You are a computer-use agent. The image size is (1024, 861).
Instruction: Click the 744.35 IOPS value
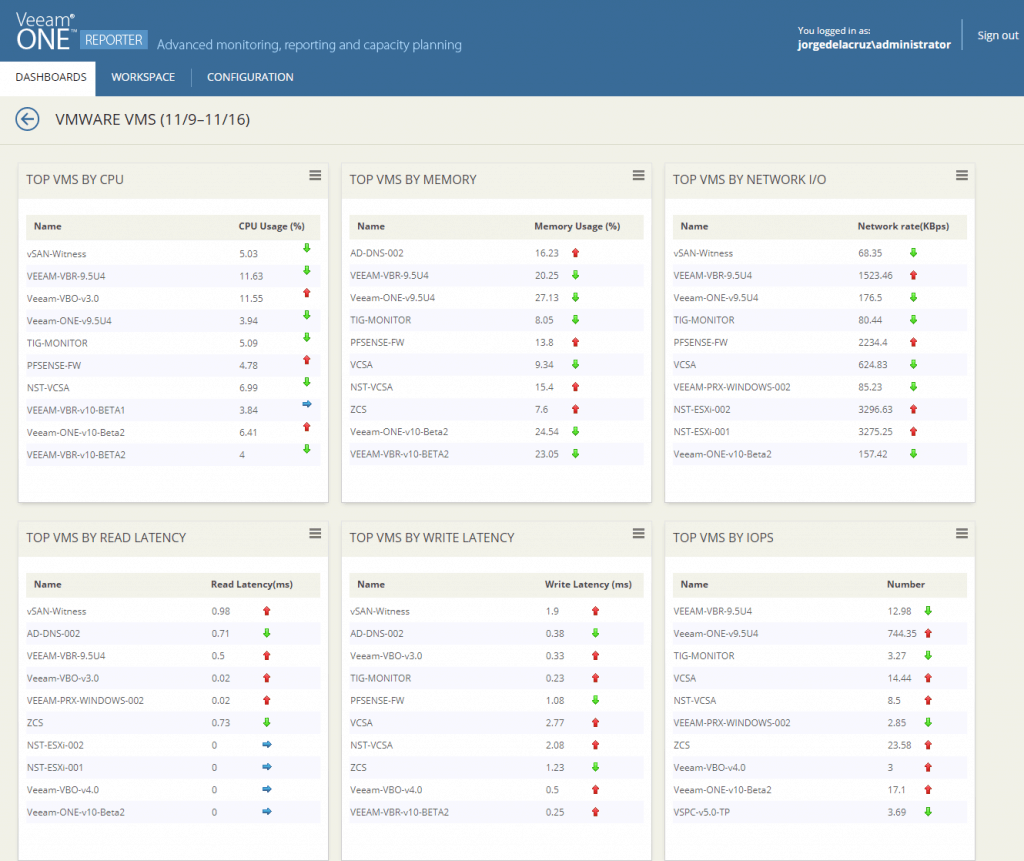(902, 633)
